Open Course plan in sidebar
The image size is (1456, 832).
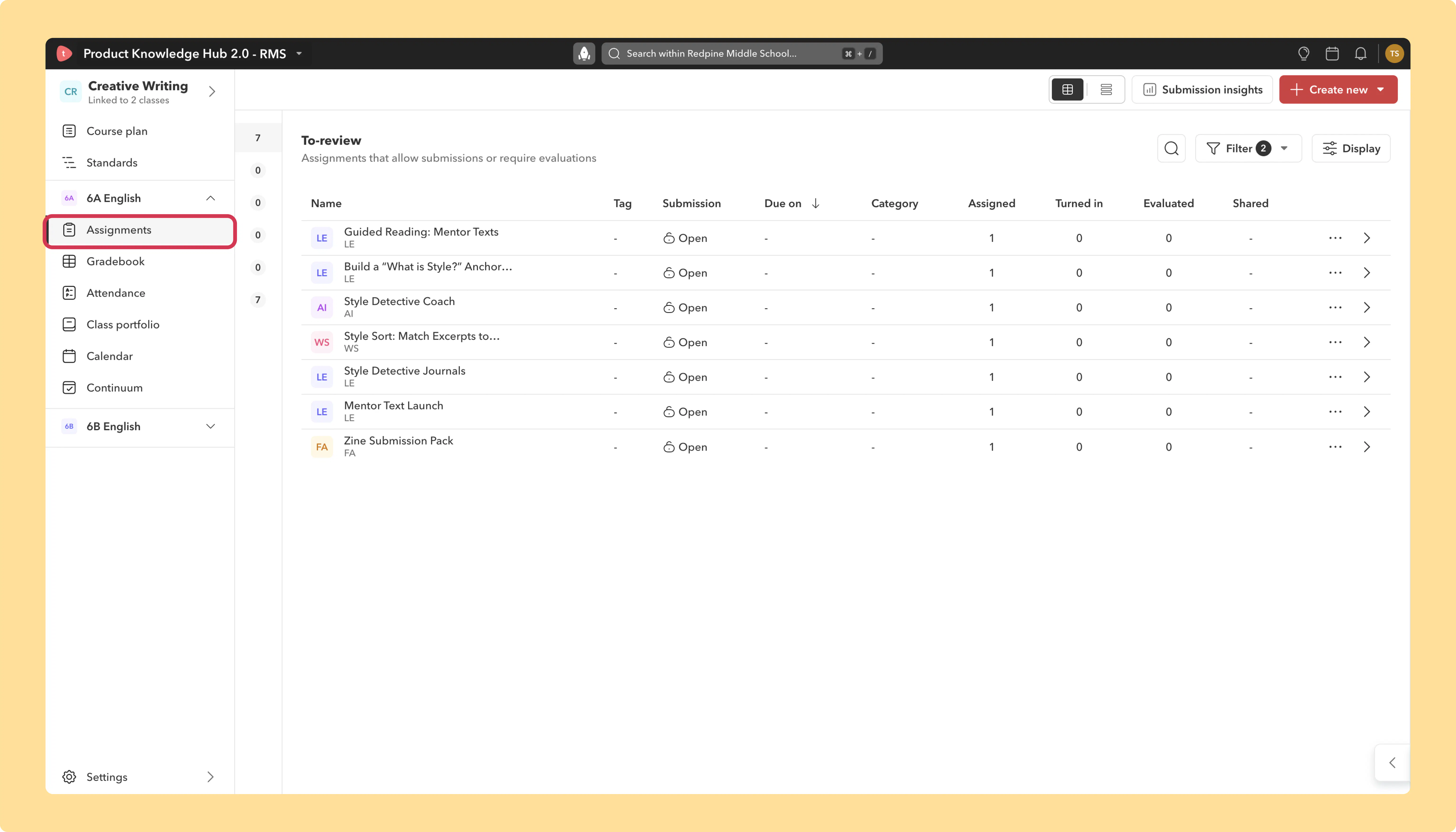pos(140,131)
